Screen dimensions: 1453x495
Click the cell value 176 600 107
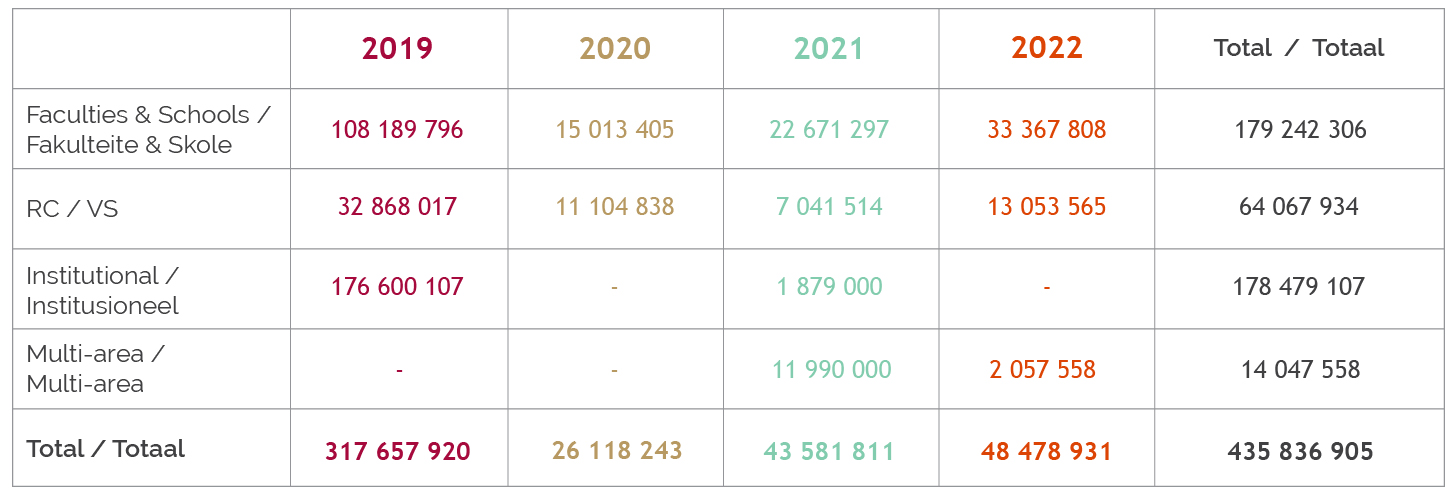(397, 287)
